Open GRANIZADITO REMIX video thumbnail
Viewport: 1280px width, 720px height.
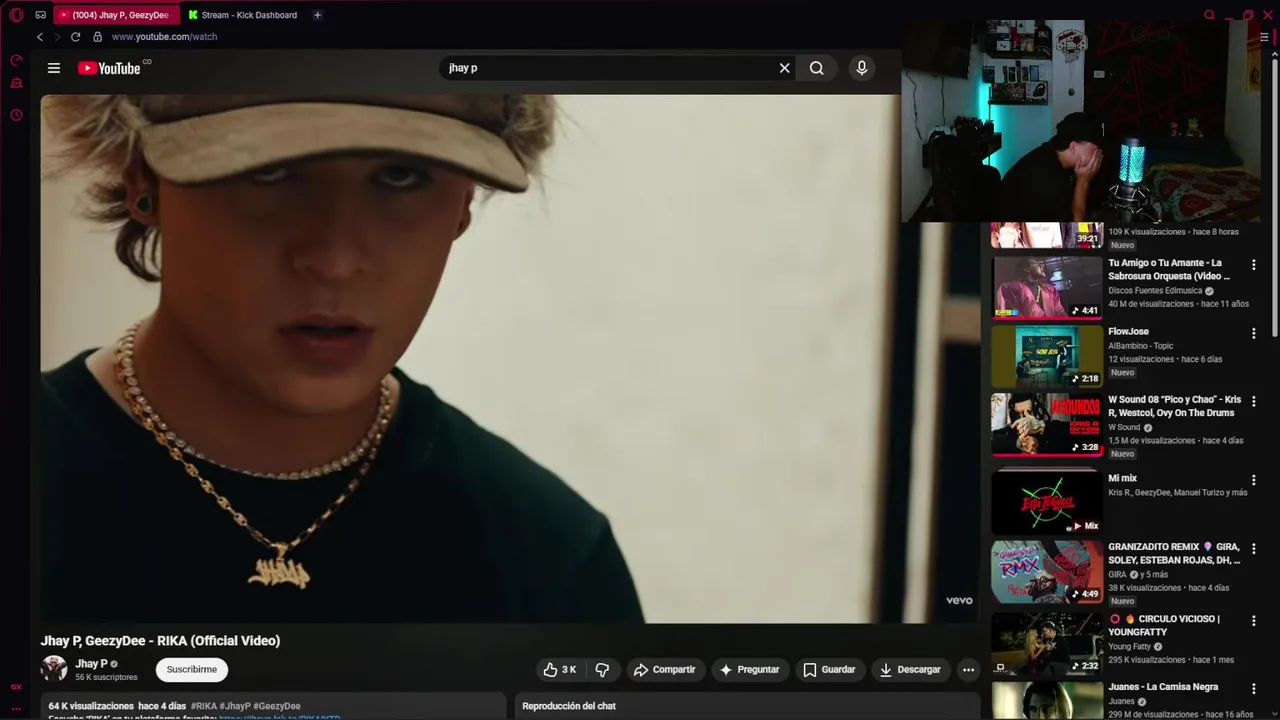point(1047,572)
